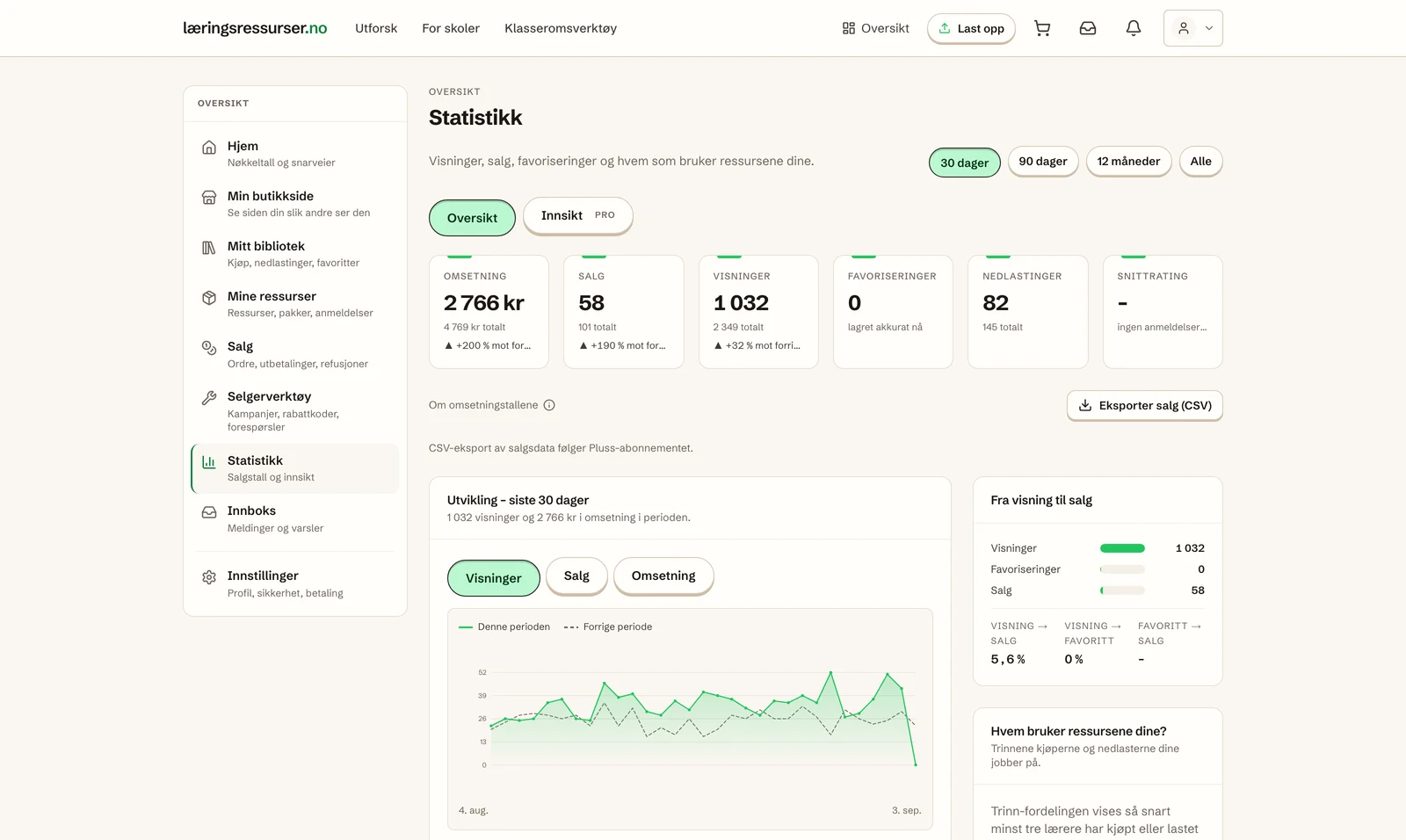The height and width of the screenshot is (840, 1406).
Task: Show the Omsetning chart series
Action: click(663, 576)
